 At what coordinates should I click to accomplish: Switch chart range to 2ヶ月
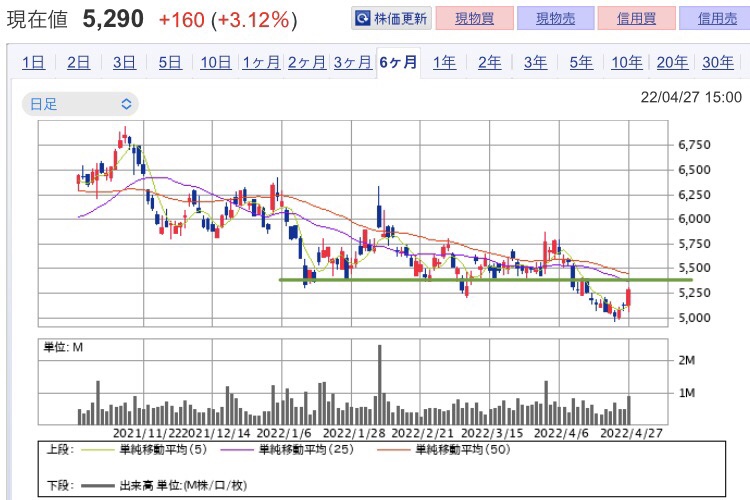pos(307,62)
